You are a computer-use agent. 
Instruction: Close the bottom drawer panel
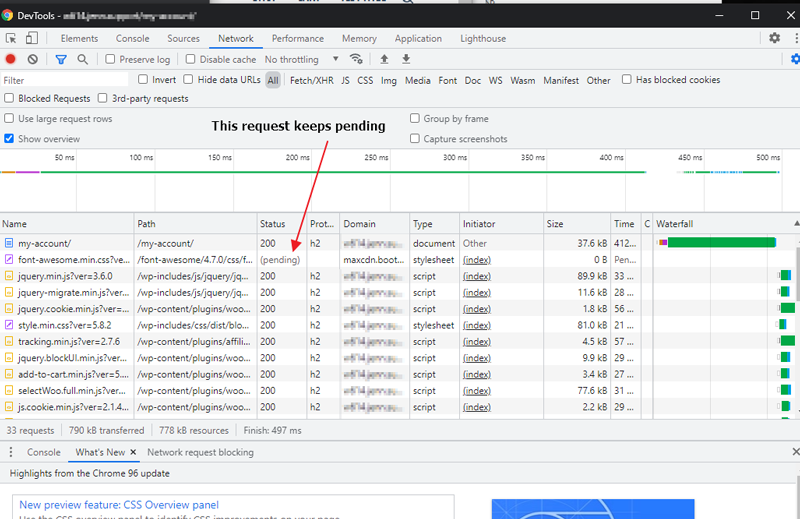(795, 452)
